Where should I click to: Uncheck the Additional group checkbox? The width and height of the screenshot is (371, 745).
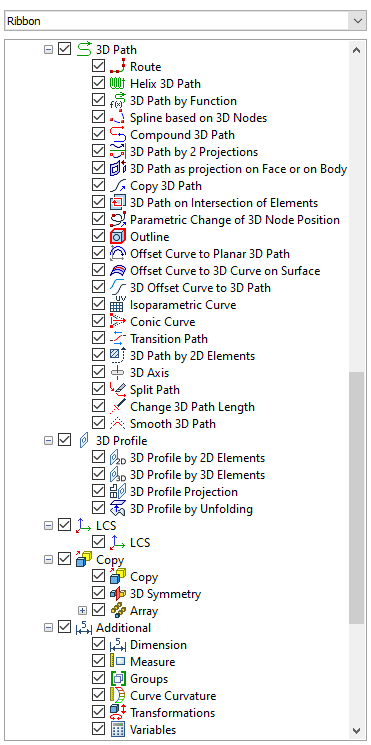[64, 628]
